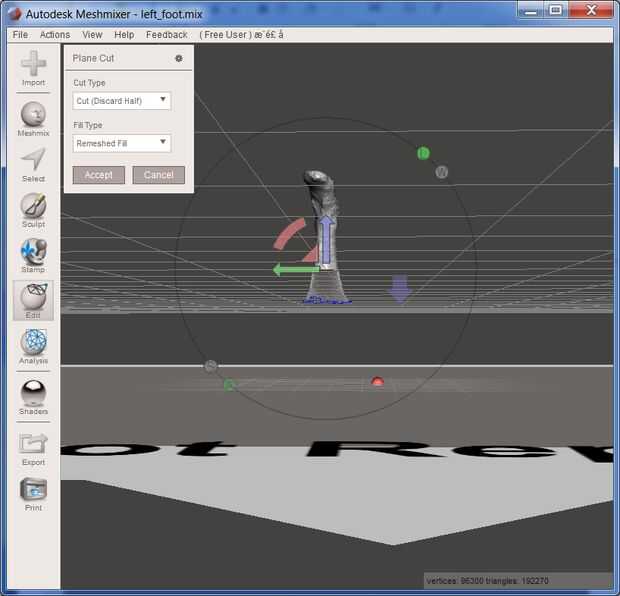The height and width of the screenshot is (596, 620).
Task: Click the red dot handle near the circle's bottom
Action: [x=378, y=381]
